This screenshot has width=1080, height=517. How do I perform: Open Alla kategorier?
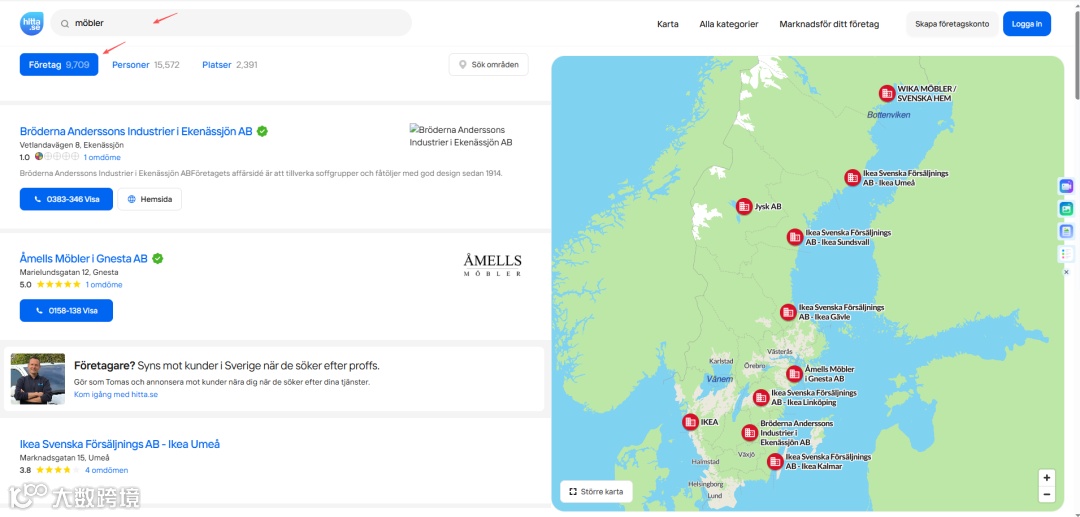click(x=729, y=24)
